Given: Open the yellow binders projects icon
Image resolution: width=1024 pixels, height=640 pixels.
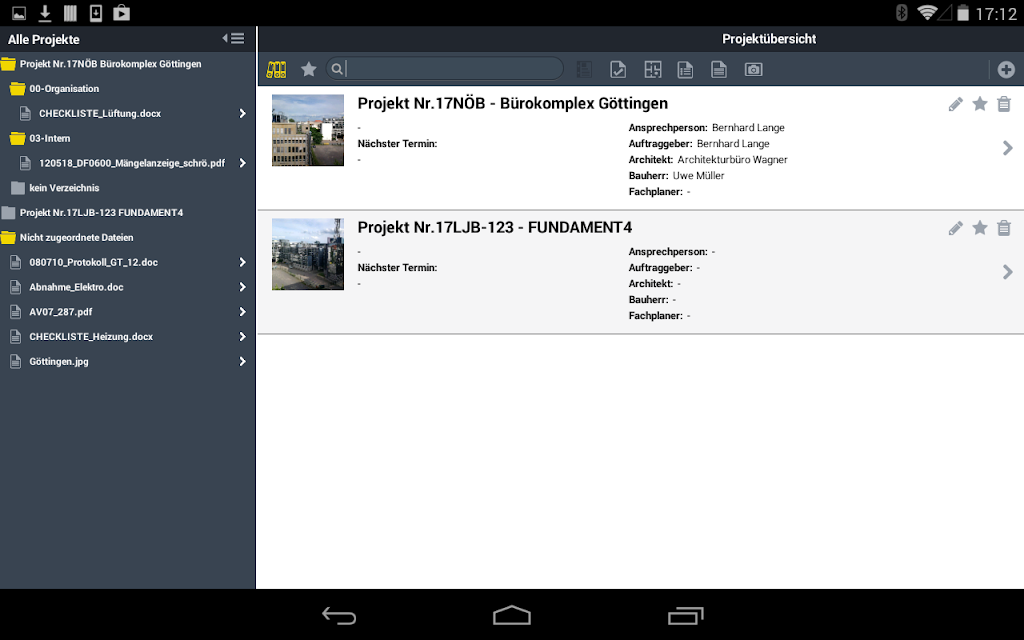Looking at the screenshot, I should [276, 69].
